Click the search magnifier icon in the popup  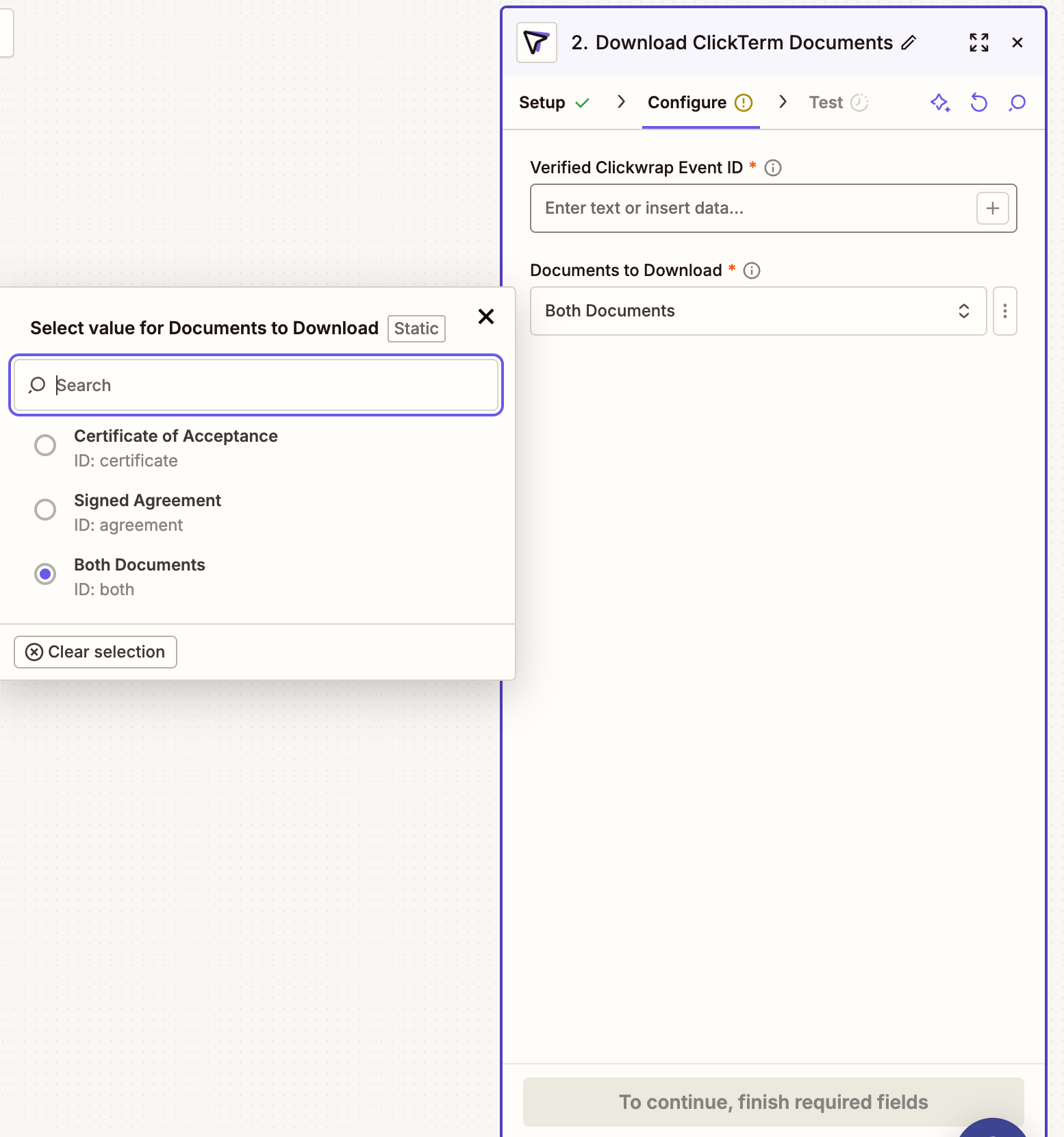tap(37, 386)
